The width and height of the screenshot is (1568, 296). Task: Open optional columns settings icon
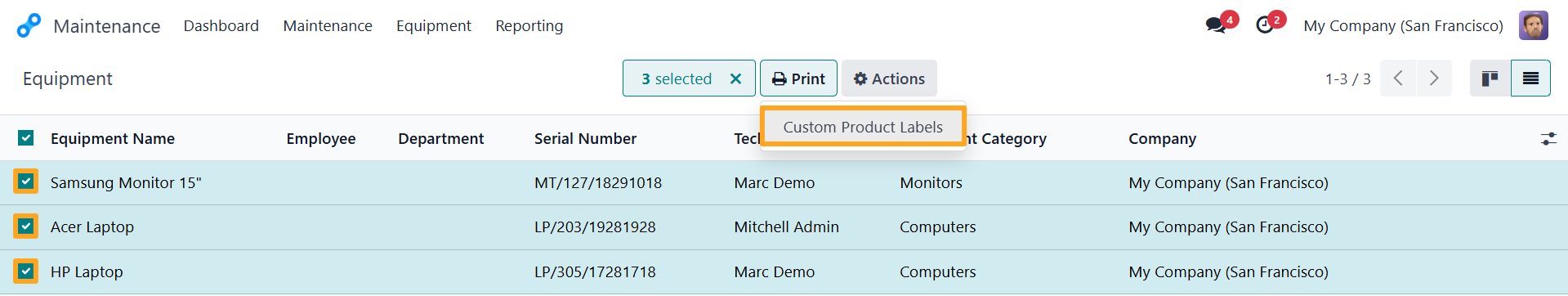(x=1548, y=139)
